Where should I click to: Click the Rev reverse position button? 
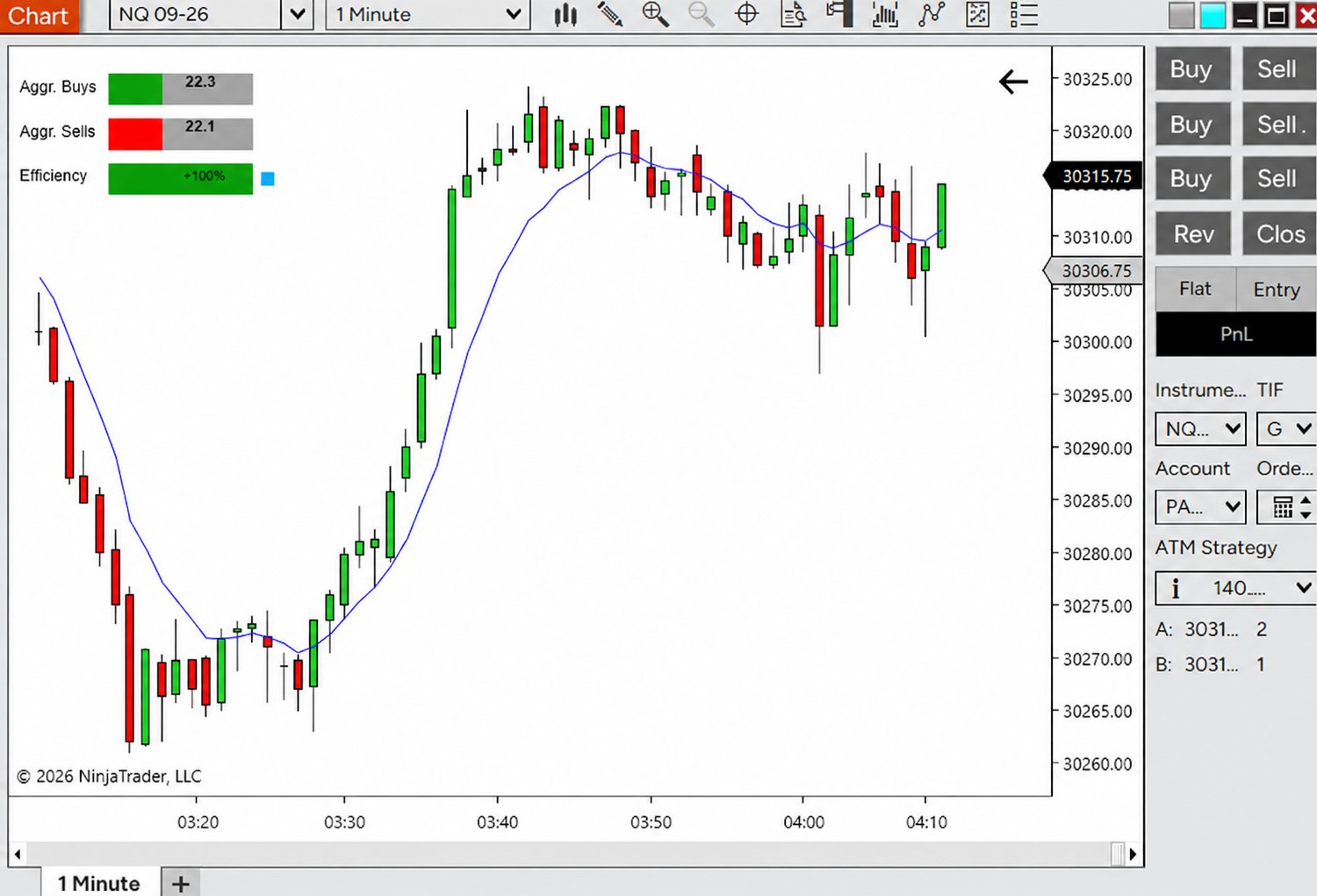coord(1193,234)
